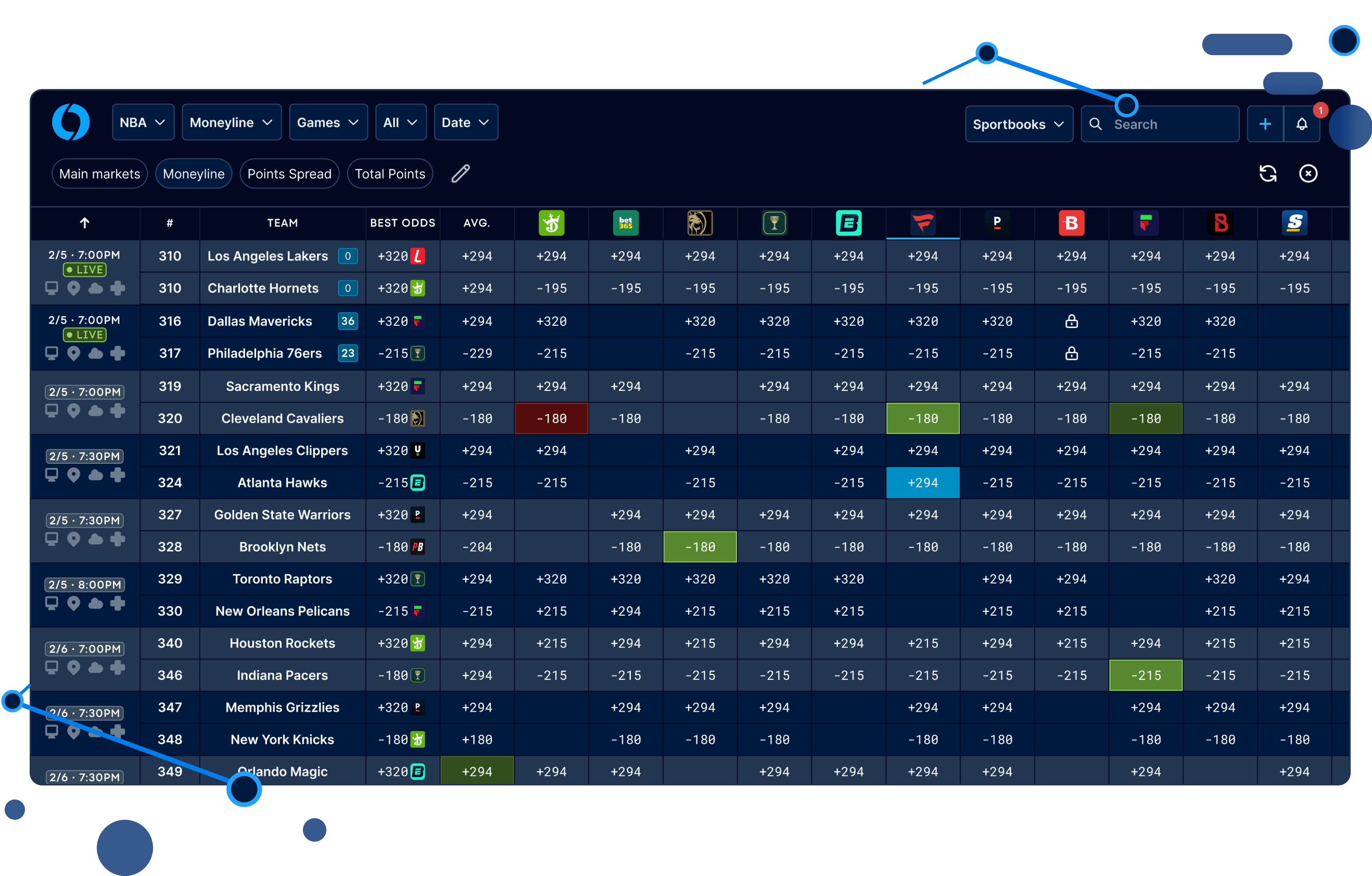Select the purple flag sportsbook column header

[1146, 223]
